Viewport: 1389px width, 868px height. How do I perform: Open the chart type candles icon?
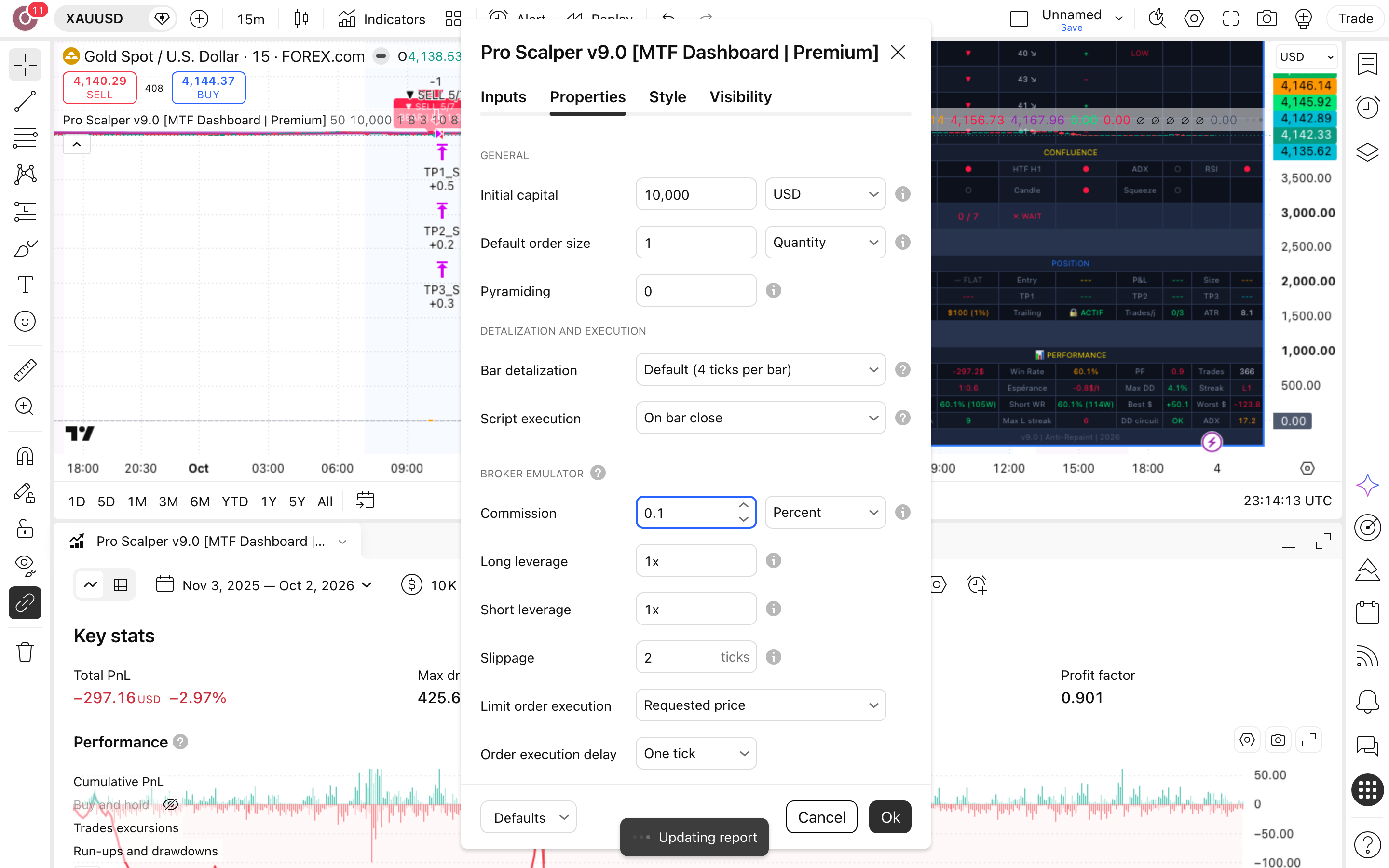pos(301,19)
